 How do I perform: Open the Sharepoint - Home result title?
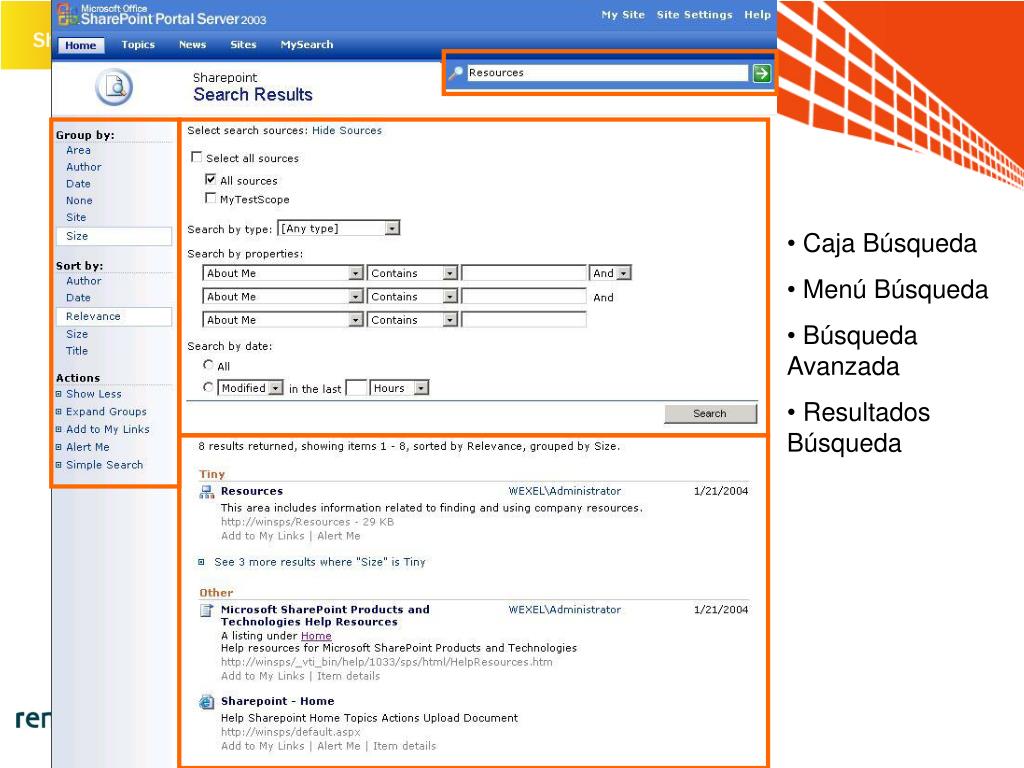pyautogui.click(x=278, y=702)
